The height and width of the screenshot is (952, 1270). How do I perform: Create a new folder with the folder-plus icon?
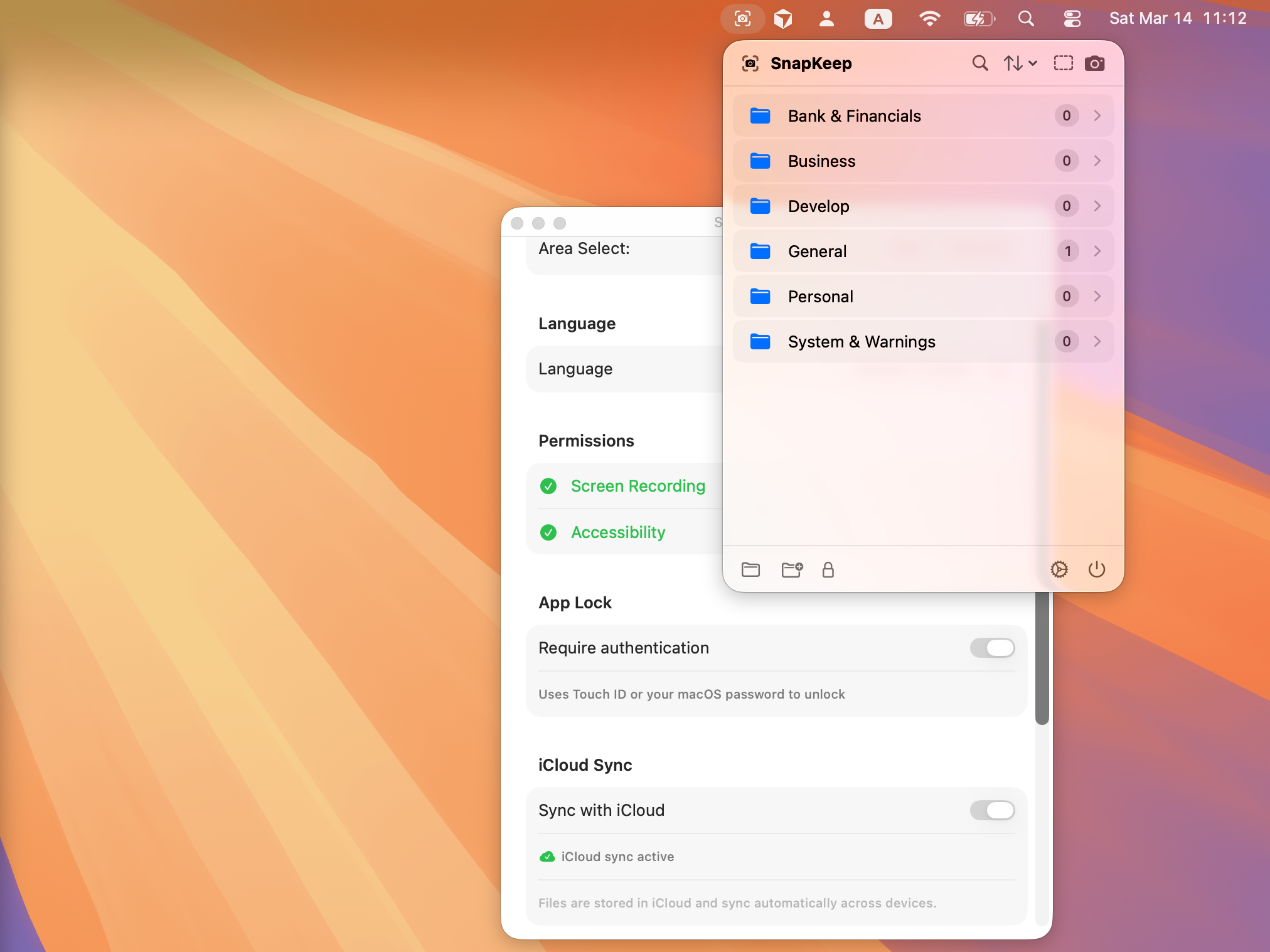click(x=791, y=569)
